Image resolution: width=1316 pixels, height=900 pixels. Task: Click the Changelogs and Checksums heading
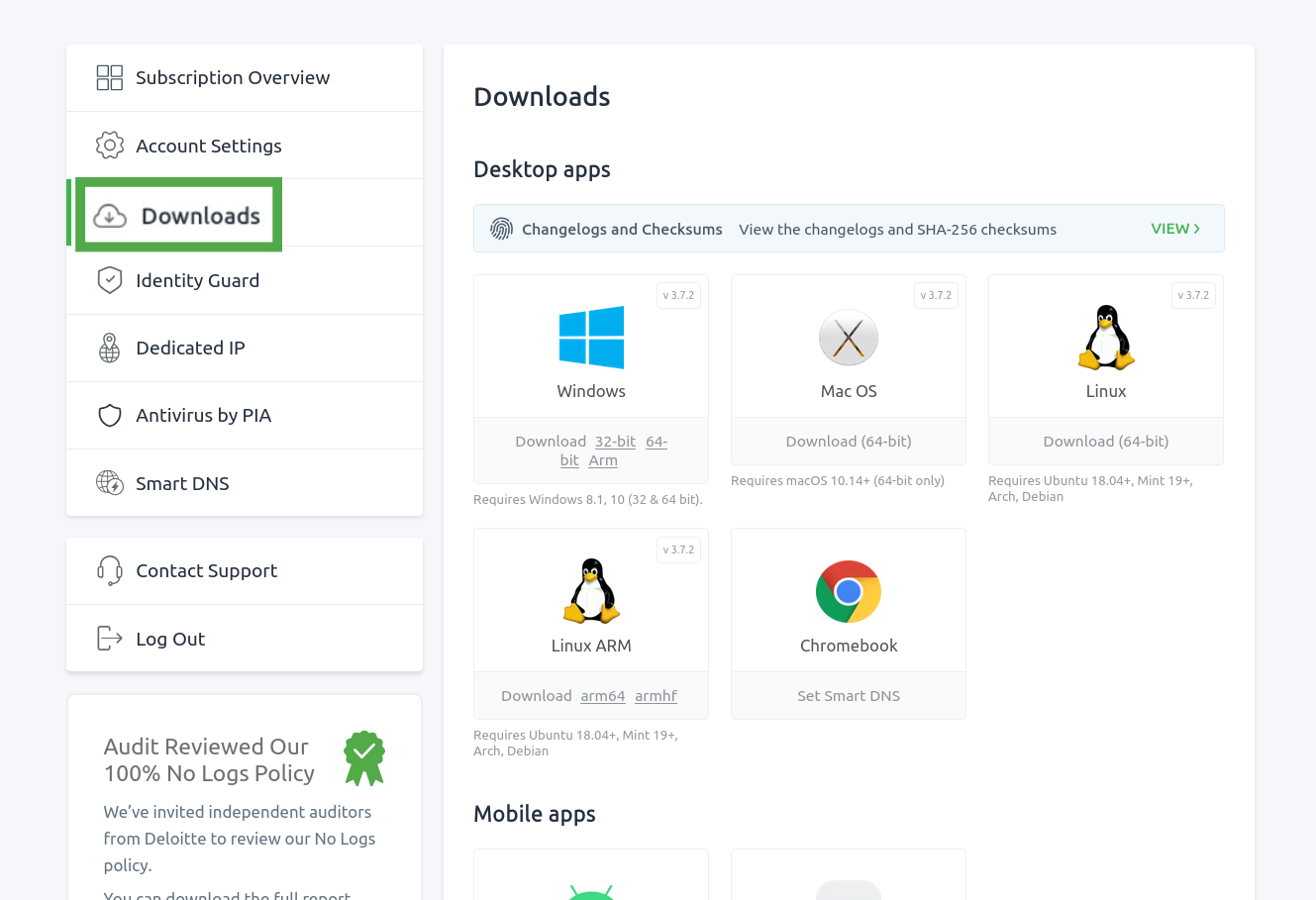click(622, 229)
